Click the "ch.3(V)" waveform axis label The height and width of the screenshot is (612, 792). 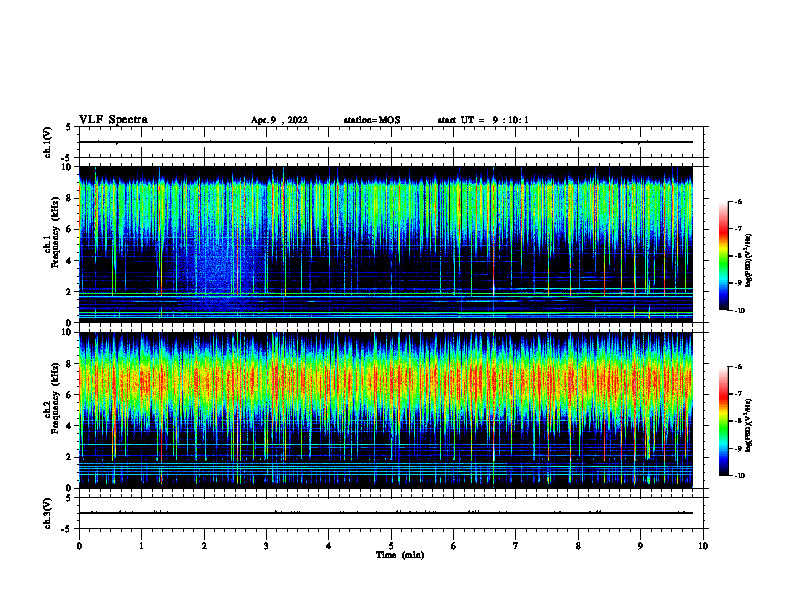click(x=47, y=513)
